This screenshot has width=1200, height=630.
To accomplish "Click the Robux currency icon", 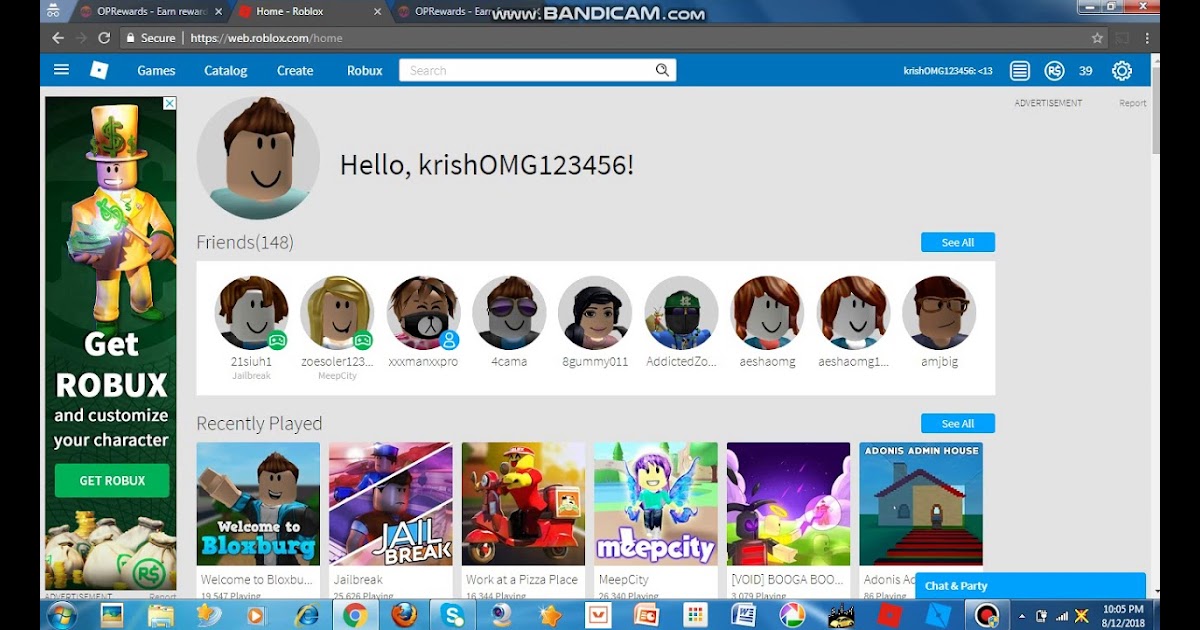I will pyautogui.click(x=1054, y=70).
